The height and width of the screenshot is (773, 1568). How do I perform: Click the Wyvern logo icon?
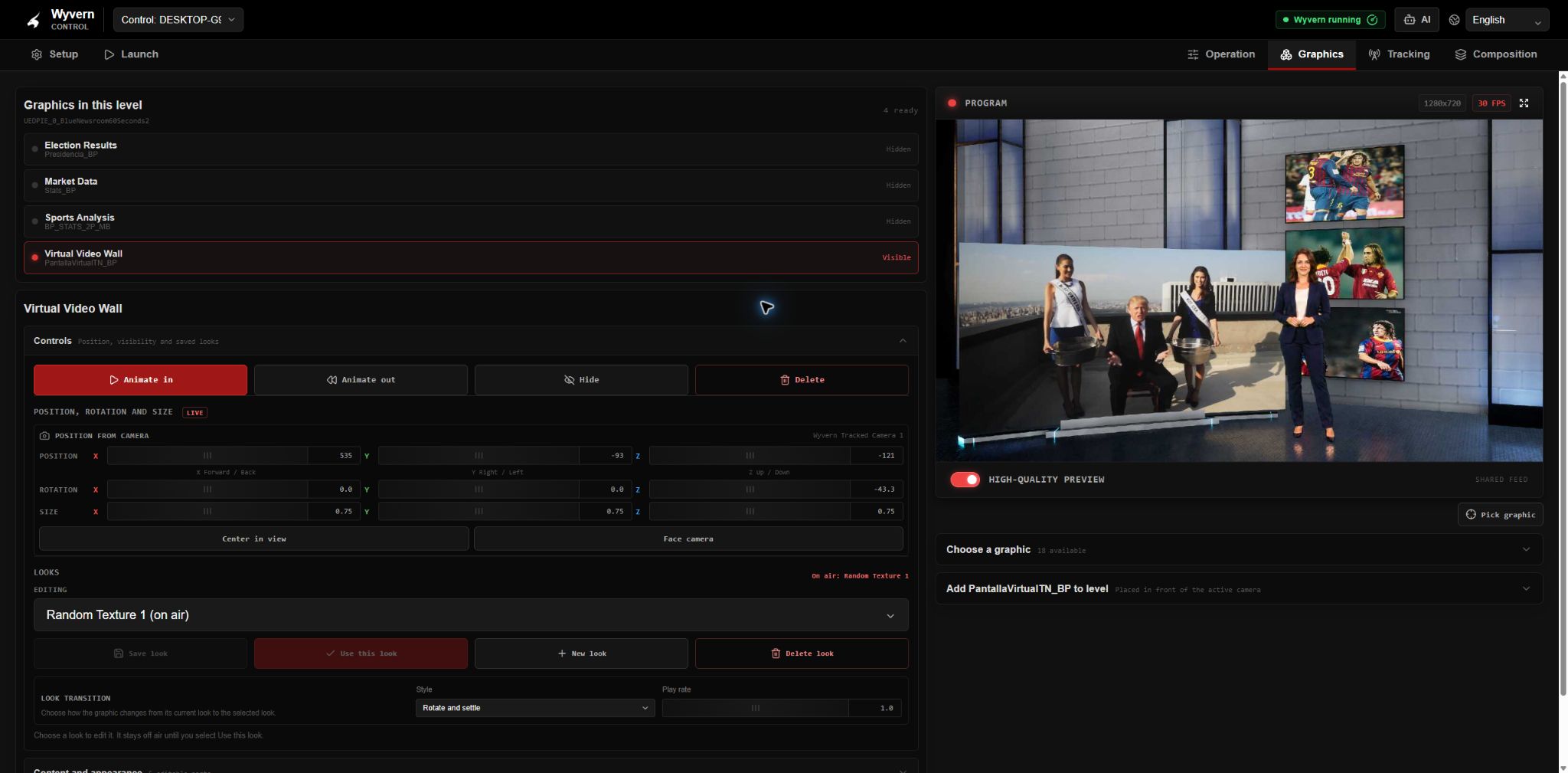(33, 20)
